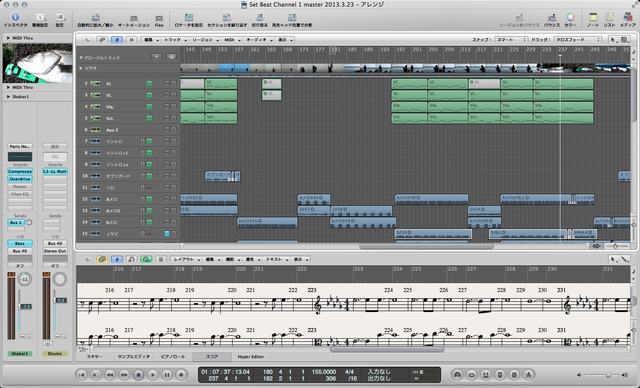640x388 pixels.
Task: Open the Lists (リスト) panel icon
Action: click(x=609, y=17)
